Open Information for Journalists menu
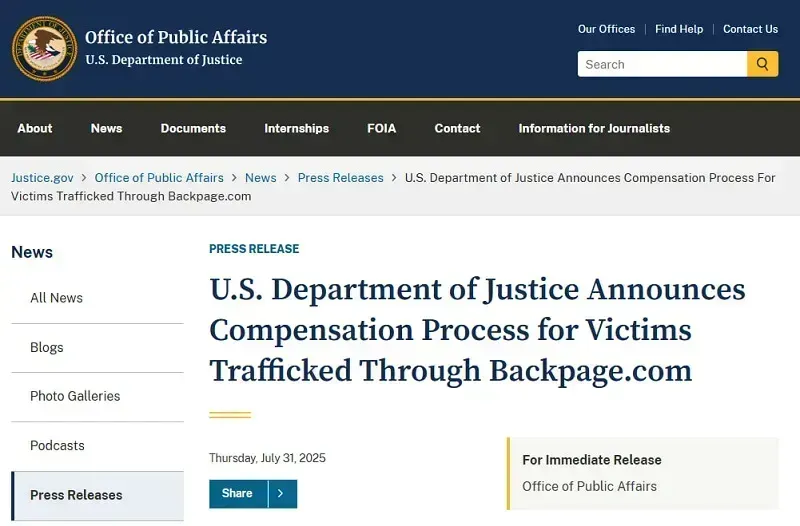Viewport: 800px width, 526px height. point(594,128)
